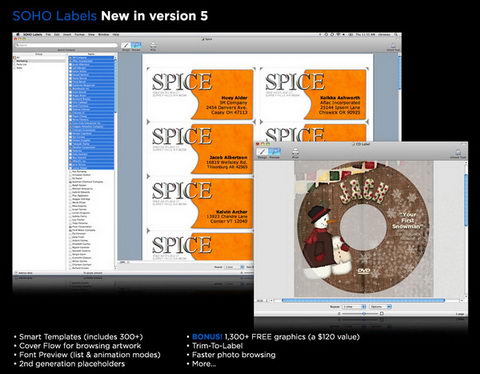Open the File menu in the menu bar

pyautogui.click(x=48, y=34)
